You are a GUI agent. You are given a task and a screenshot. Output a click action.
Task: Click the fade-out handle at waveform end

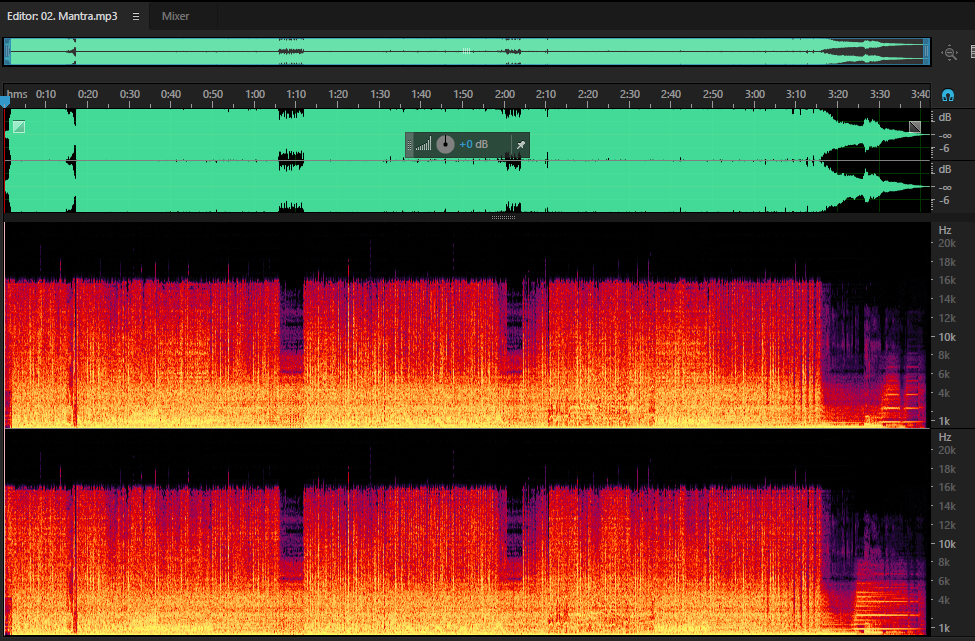click(915, 127)
